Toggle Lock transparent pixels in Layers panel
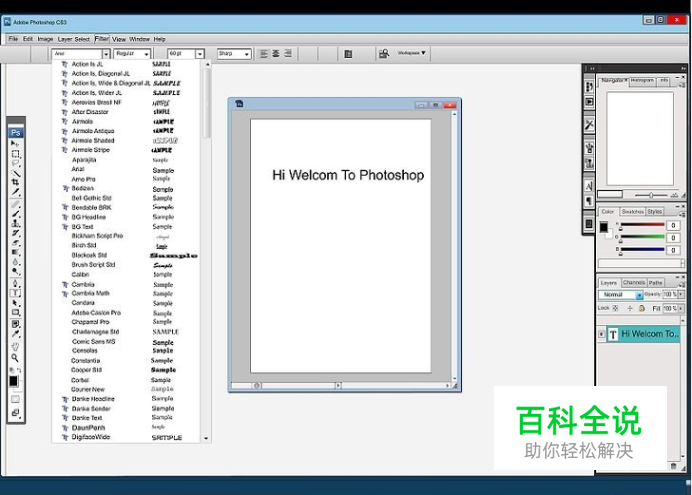This screenshot has height=495, width=692. pos(615,308)
